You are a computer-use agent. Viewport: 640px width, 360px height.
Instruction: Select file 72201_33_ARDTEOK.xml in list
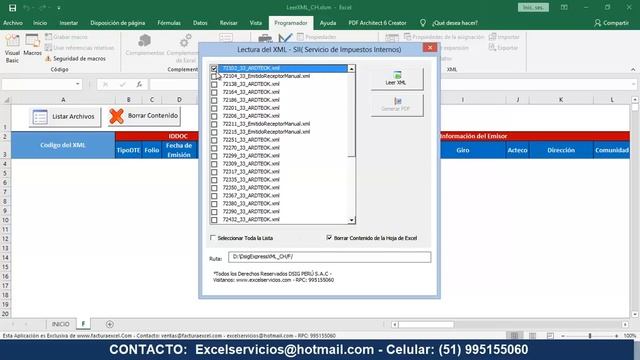(251, 108)
